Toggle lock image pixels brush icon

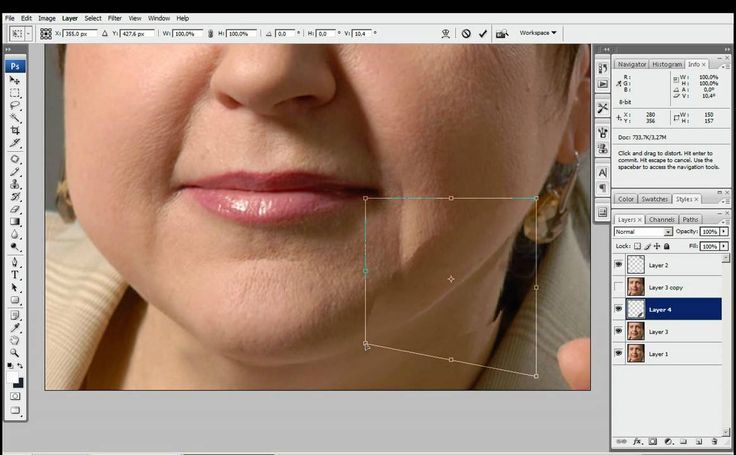[x=647, y=246]
